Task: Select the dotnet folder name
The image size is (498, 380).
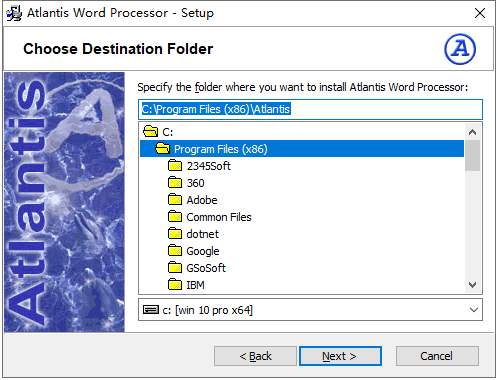Action: pos(202,234)
